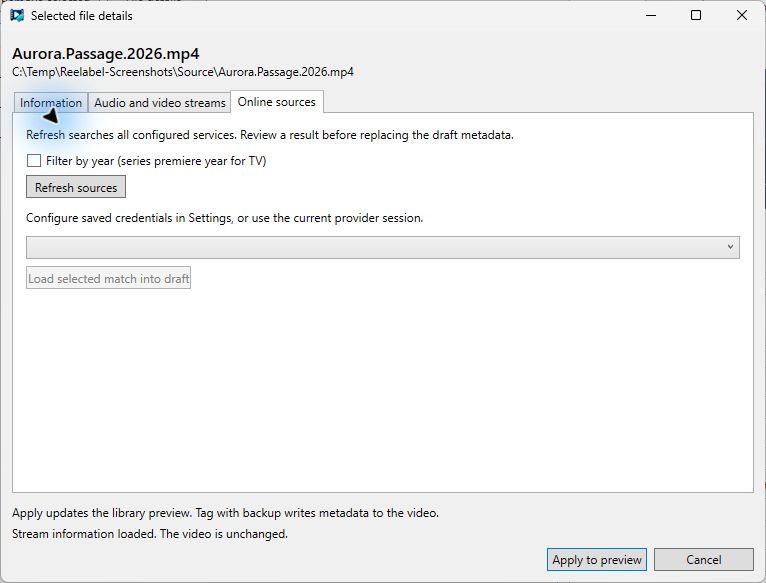Click the 'Stream information loaded' status text
Viewport: 766px width, 583px height.
pyautogui.click(x=149, y=534)
